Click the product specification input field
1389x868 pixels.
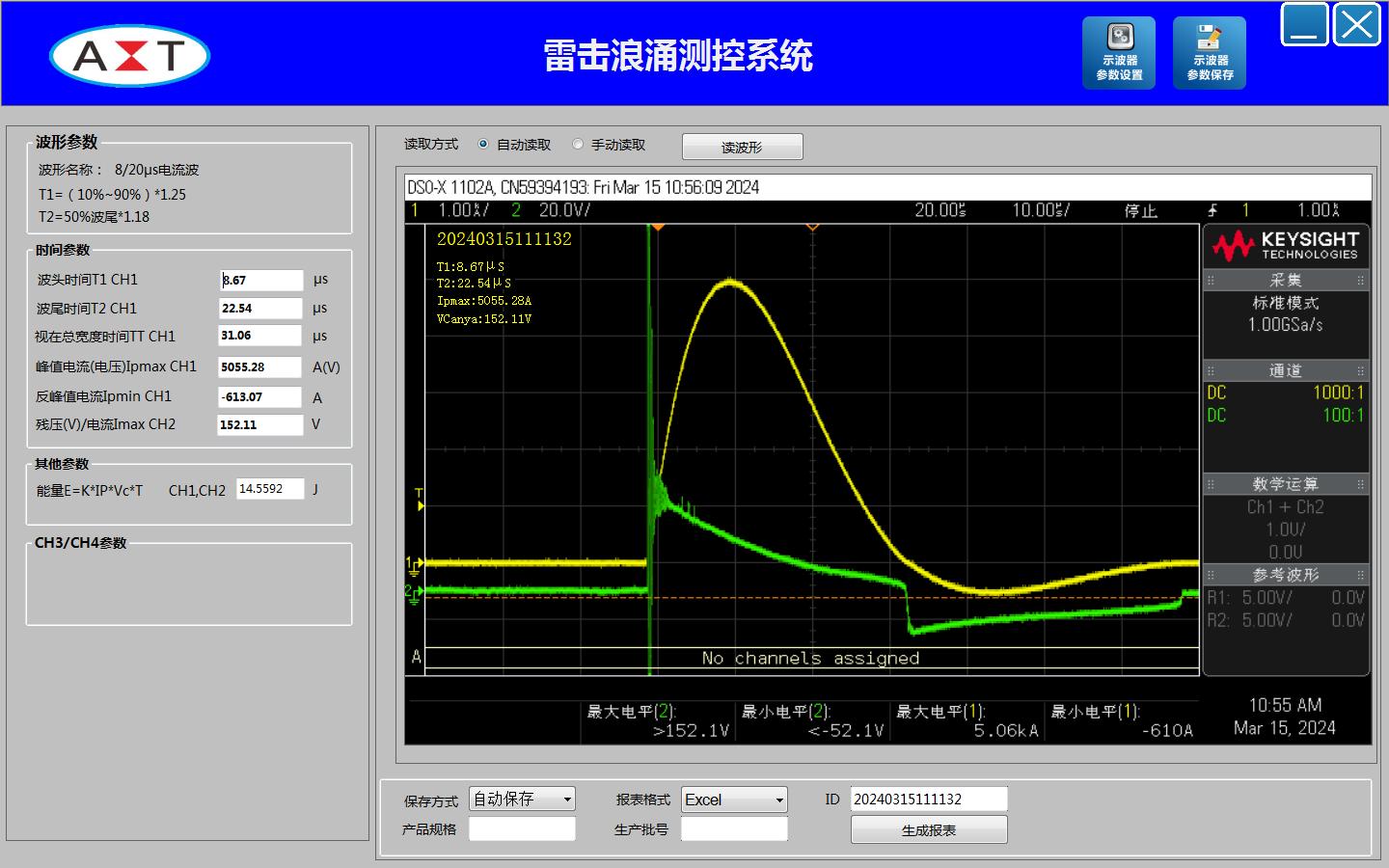522,829
